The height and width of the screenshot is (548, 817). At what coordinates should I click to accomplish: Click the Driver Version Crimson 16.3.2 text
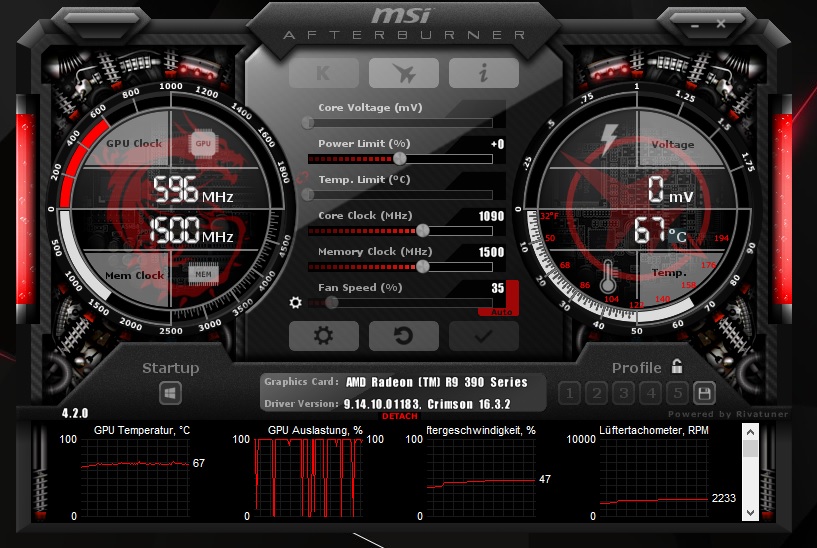tap(427, 404)
